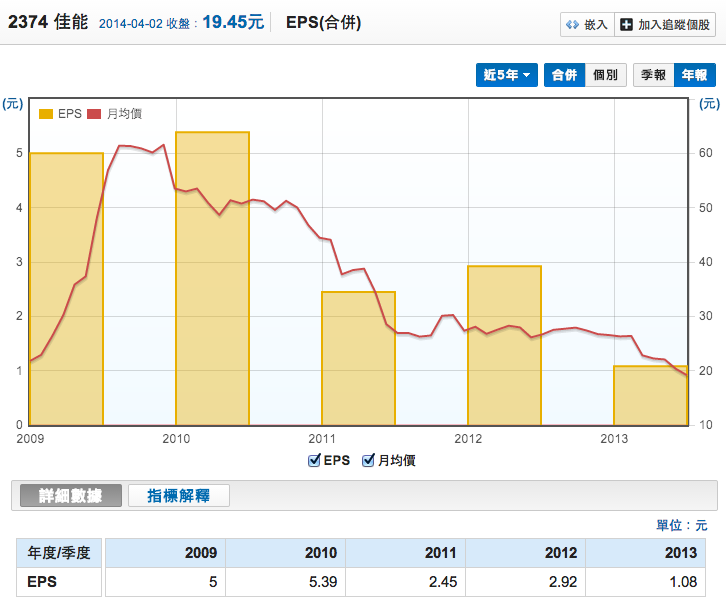The width and height of the screenshot is (726, 605).
Task: Open the 詳細數據 tab
Action: pos(66,495)
